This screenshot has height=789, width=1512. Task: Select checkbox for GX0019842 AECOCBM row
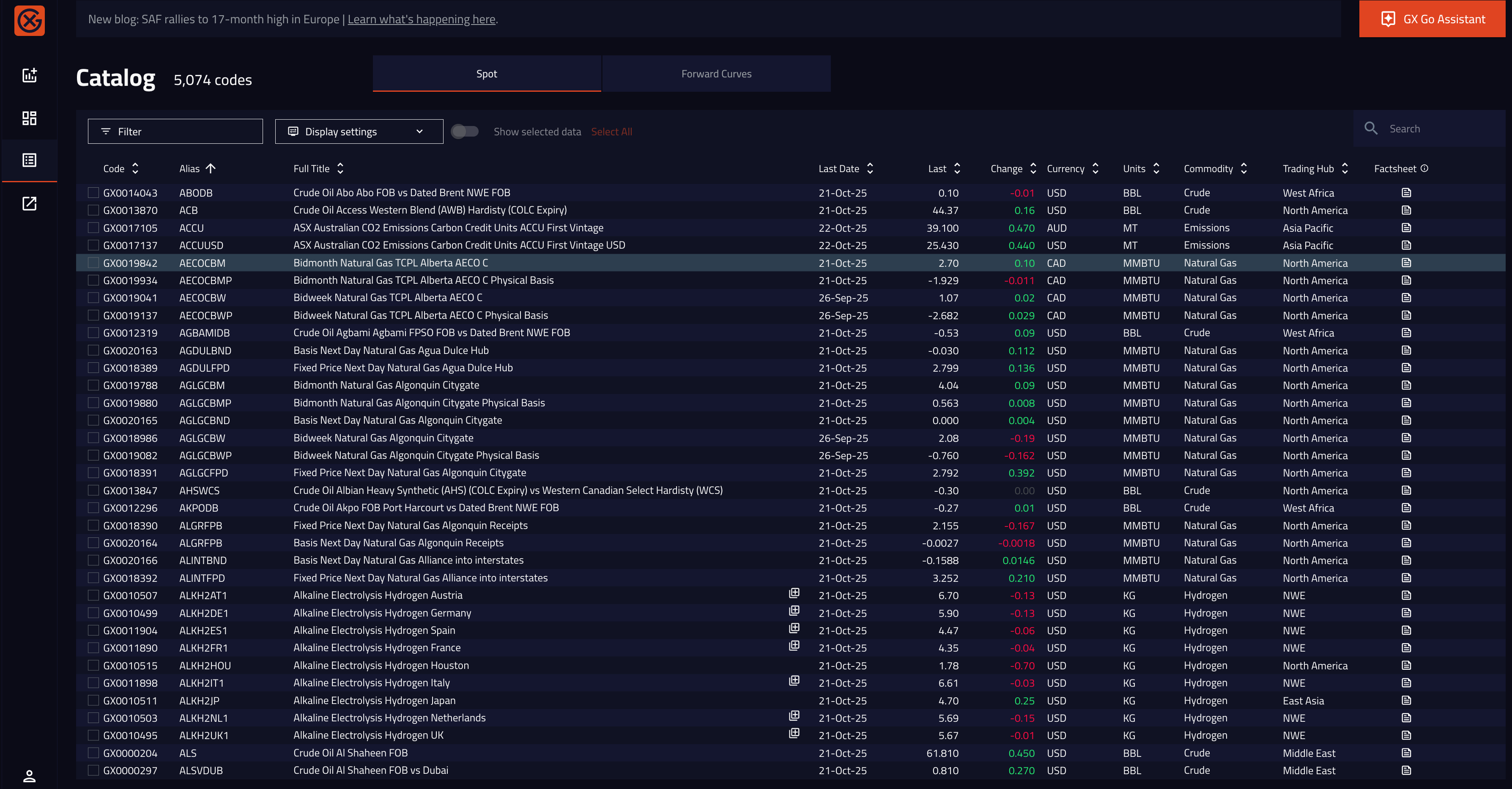click(93, 263)
